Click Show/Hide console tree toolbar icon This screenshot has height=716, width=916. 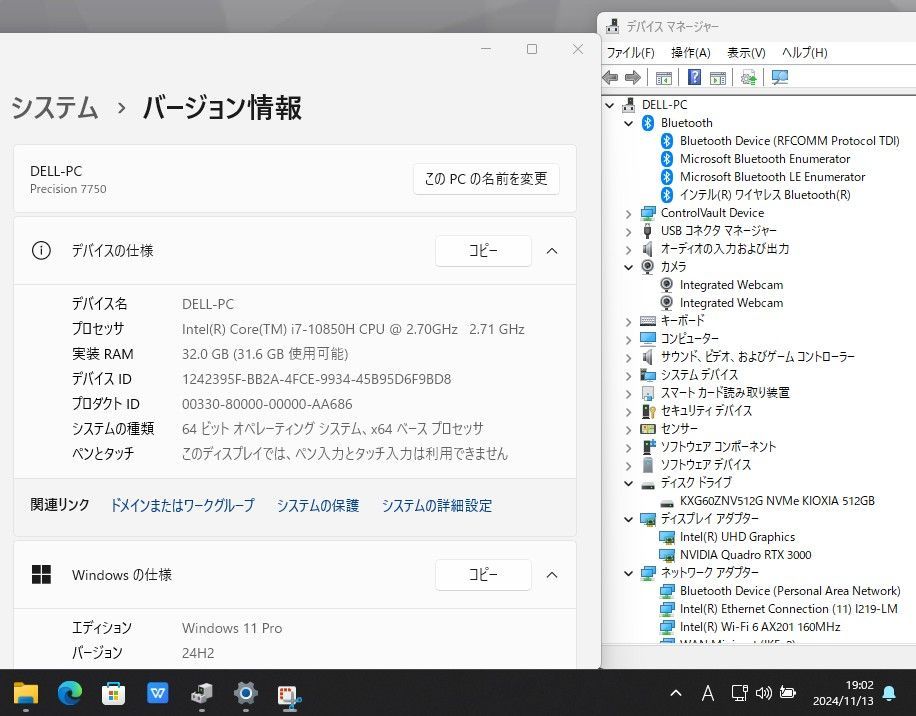point(664,78)
